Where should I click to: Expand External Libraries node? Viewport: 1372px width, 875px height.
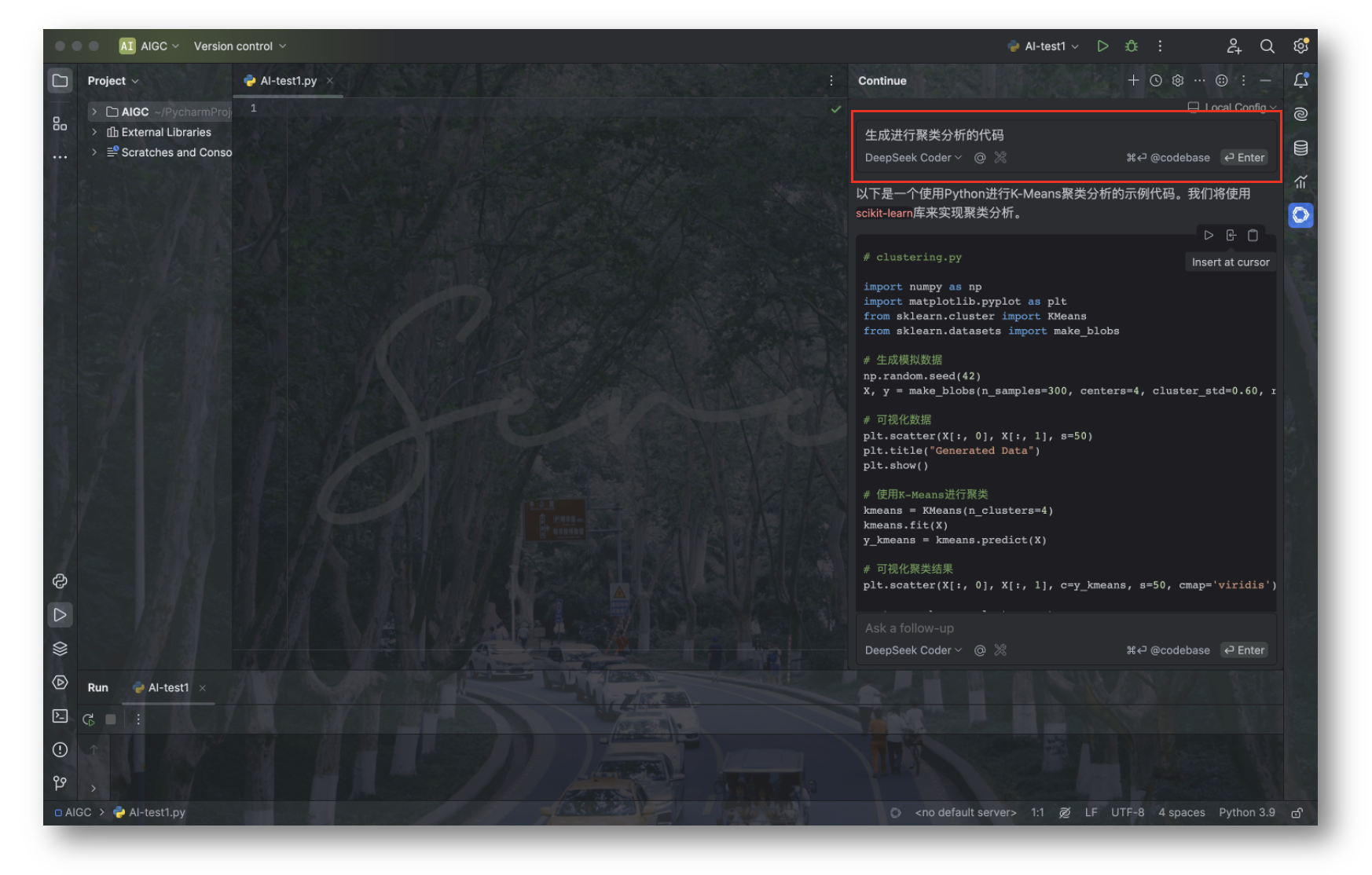[94, 132]
